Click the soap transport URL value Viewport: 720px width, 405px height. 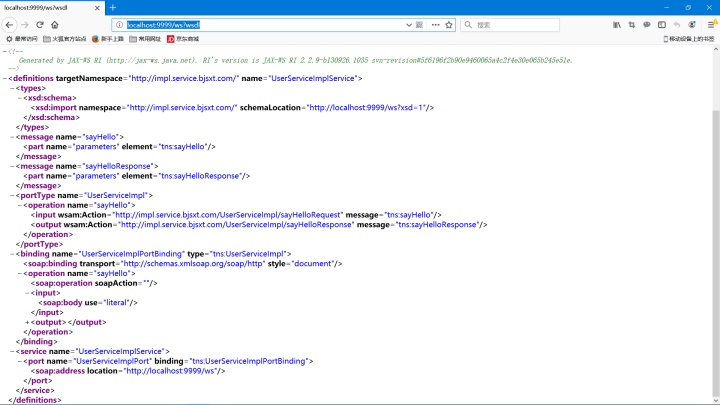click(193, 264)
